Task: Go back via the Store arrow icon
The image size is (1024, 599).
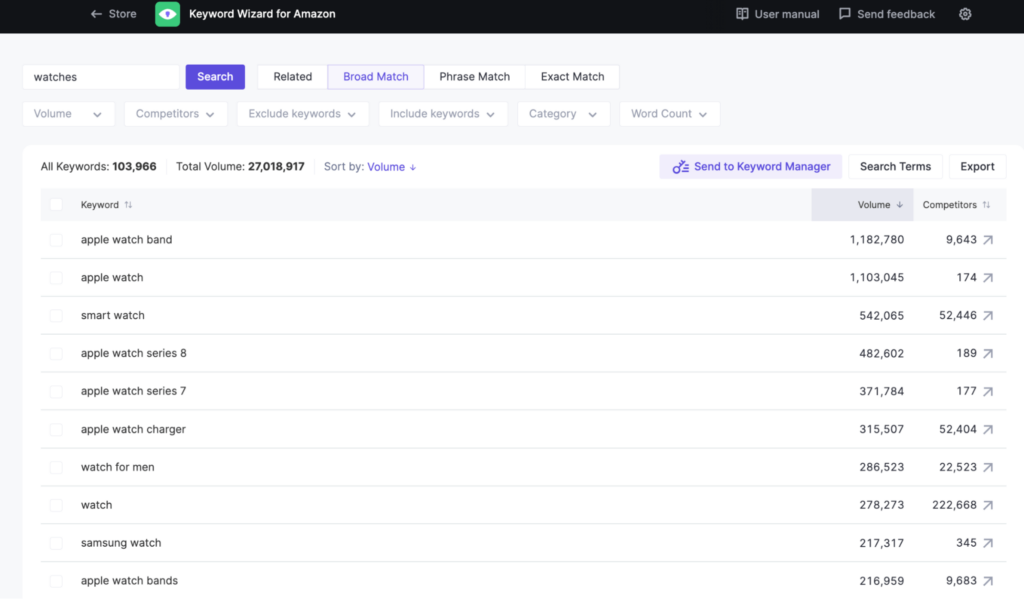Action: click(x=96, y=14)
